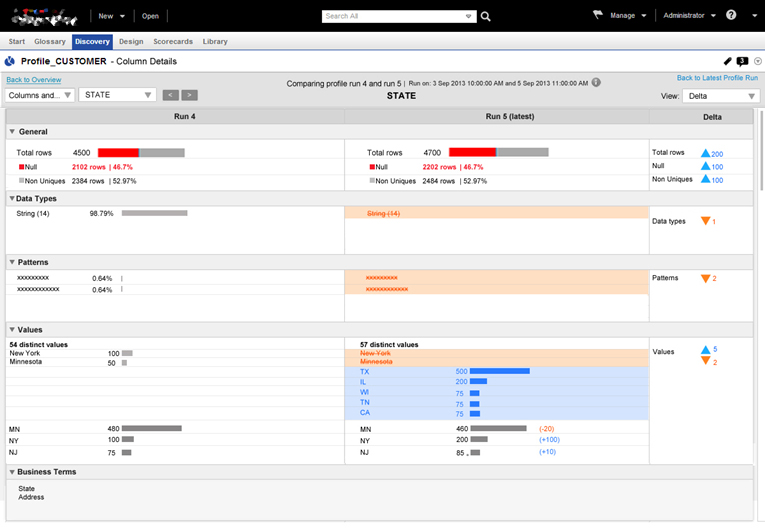Image resolution: width=765 pixels, height=528 pixels.
Task: Open the Manage dropdown menu
Action: (628, 16)
